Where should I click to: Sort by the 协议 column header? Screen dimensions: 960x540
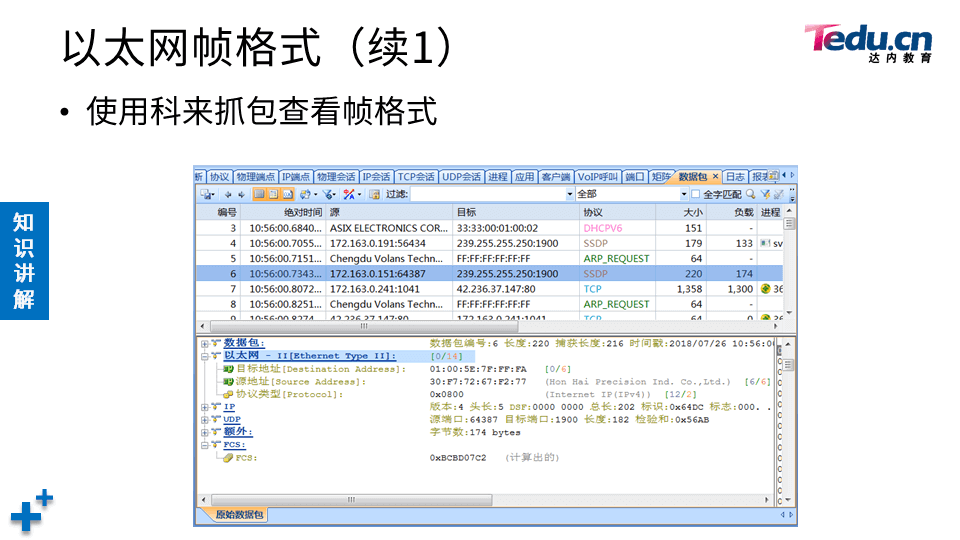[618, 212]
